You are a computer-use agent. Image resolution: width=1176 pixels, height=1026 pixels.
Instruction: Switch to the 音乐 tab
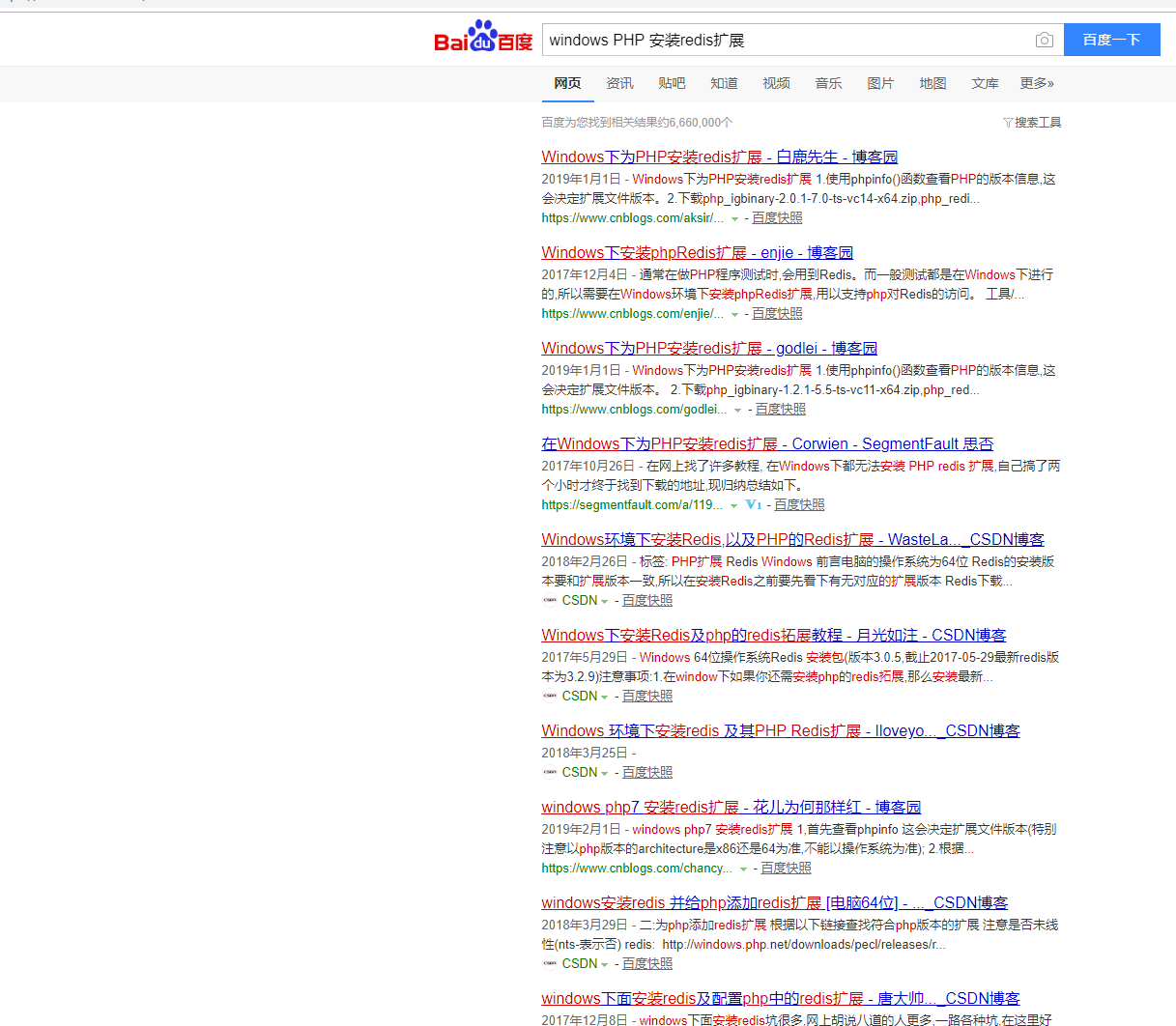[828, 83]
